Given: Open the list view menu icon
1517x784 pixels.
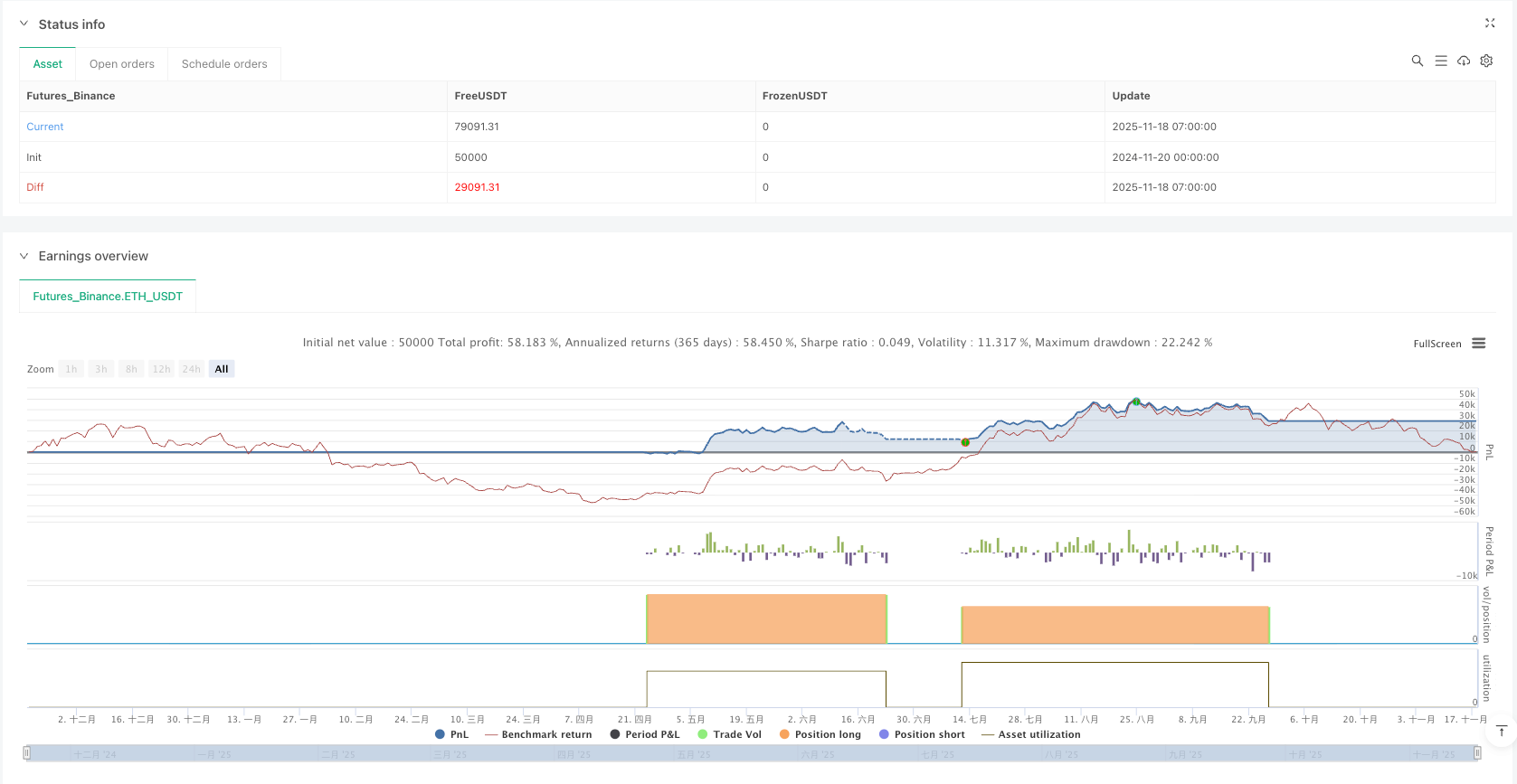Looking at the screenshot, I should point(1440,61).
